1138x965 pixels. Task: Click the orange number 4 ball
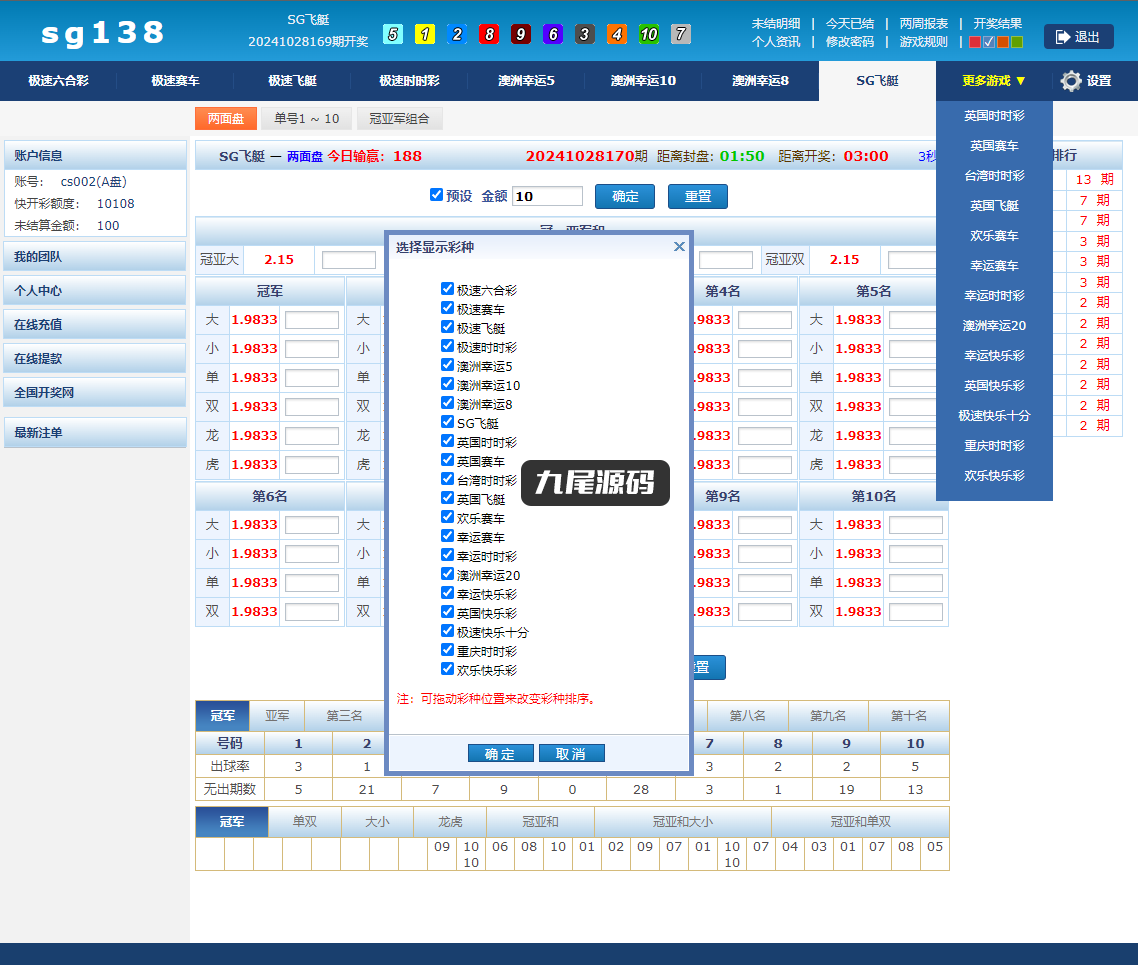pos(617,34)
